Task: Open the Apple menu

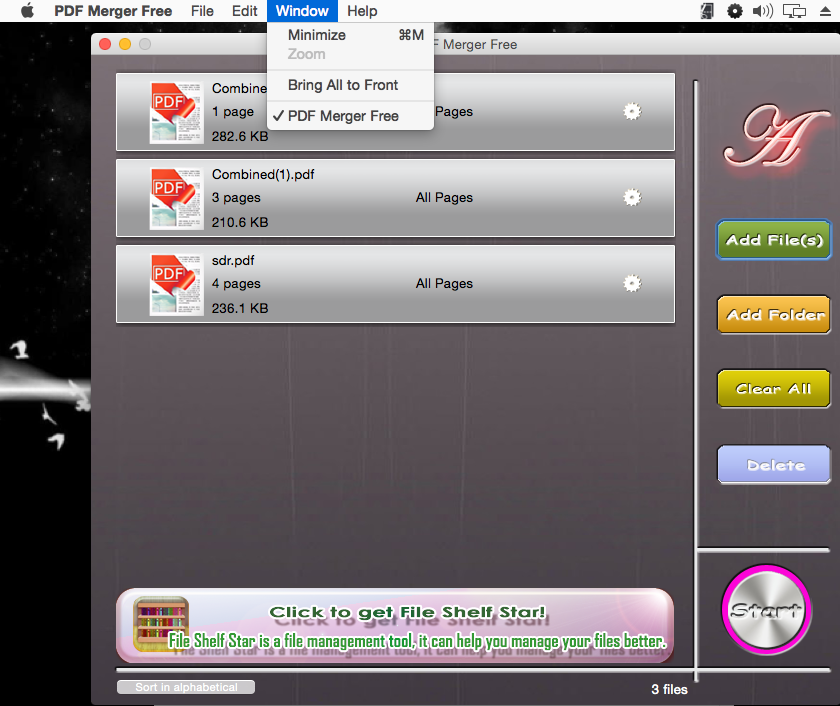Action: [27, 11]
